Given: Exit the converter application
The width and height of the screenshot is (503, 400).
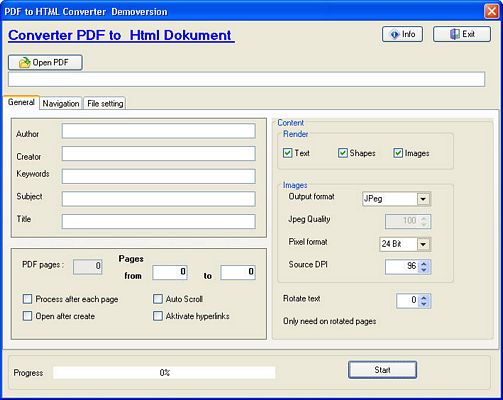Looking at the screenshot, I should [x=462, y=34].
